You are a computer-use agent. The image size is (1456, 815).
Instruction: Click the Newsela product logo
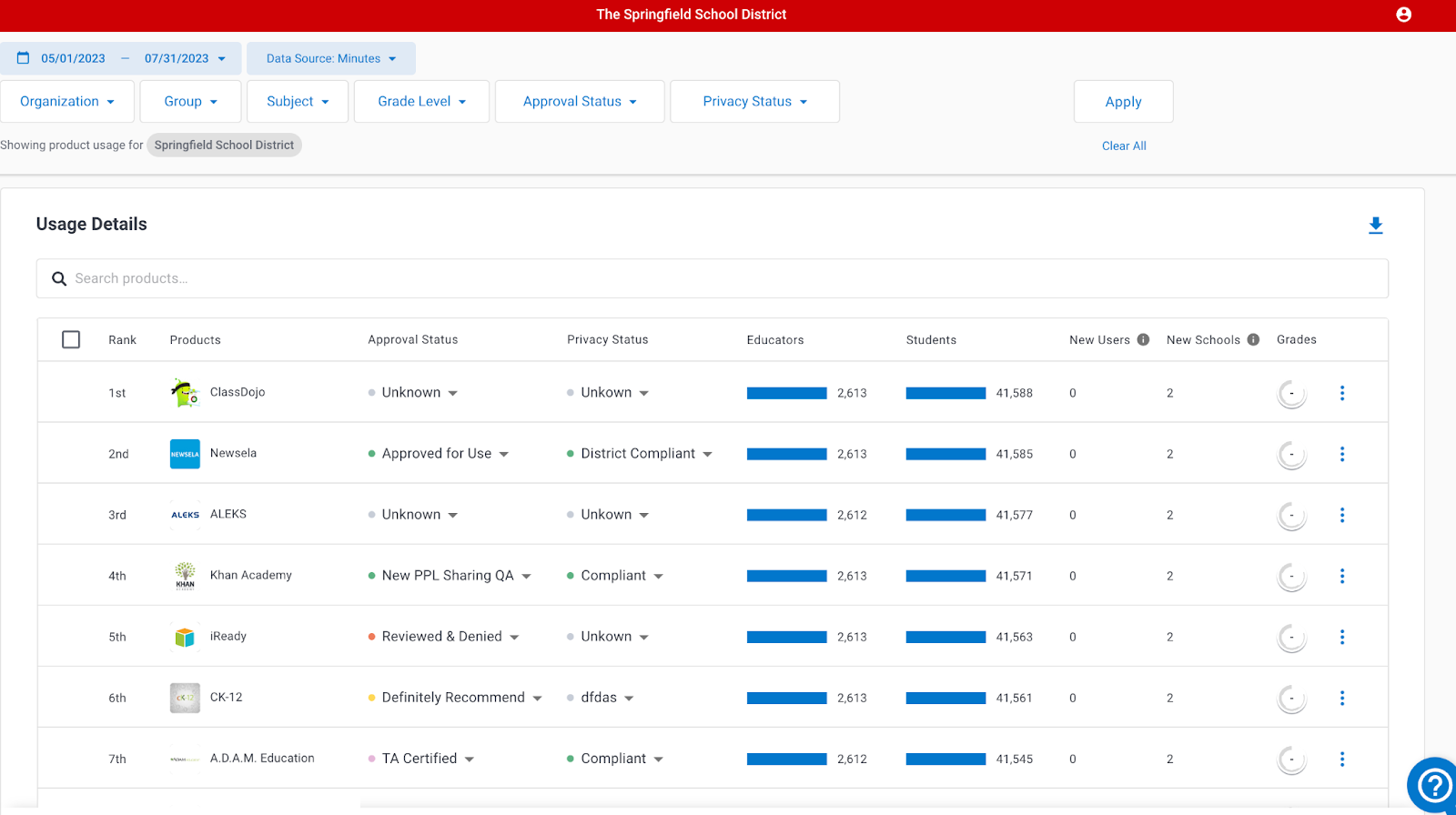(185, 454)
